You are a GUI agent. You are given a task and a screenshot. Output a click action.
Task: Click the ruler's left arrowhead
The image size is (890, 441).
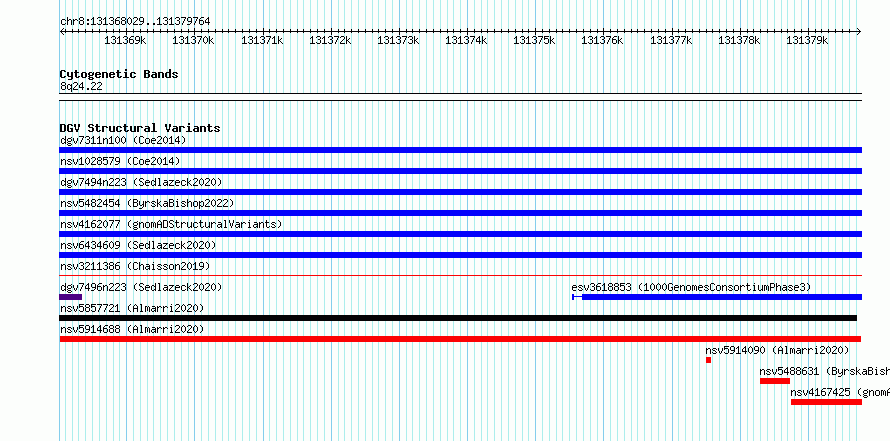pos(62,32)
